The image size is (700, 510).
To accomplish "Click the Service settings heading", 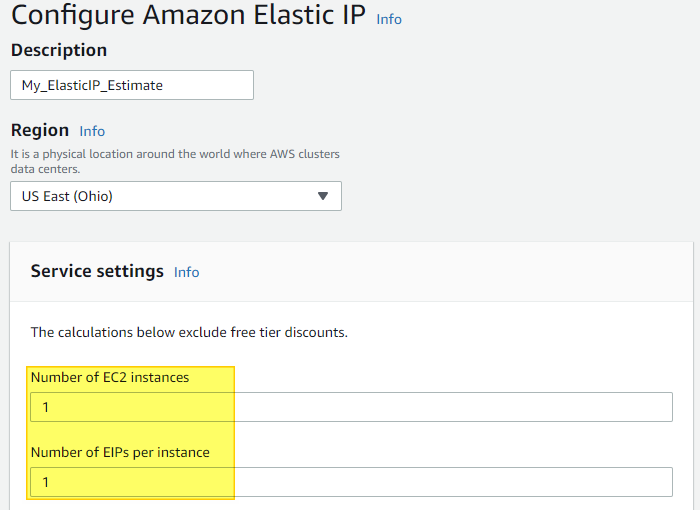I will 97,271.
